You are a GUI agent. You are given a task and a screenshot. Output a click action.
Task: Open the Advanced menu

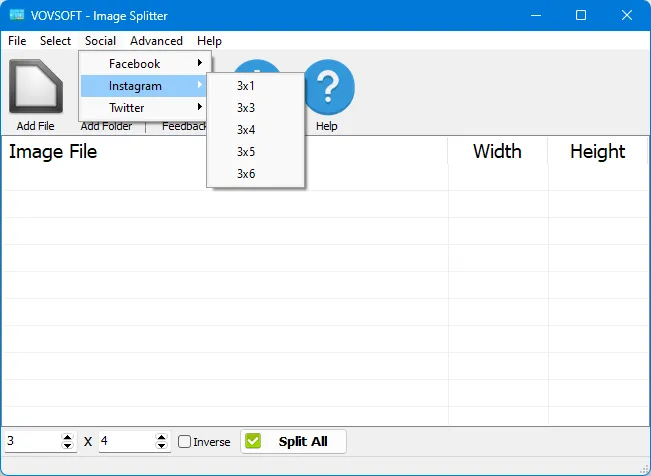pyautogui.click(x=156, y=41)
